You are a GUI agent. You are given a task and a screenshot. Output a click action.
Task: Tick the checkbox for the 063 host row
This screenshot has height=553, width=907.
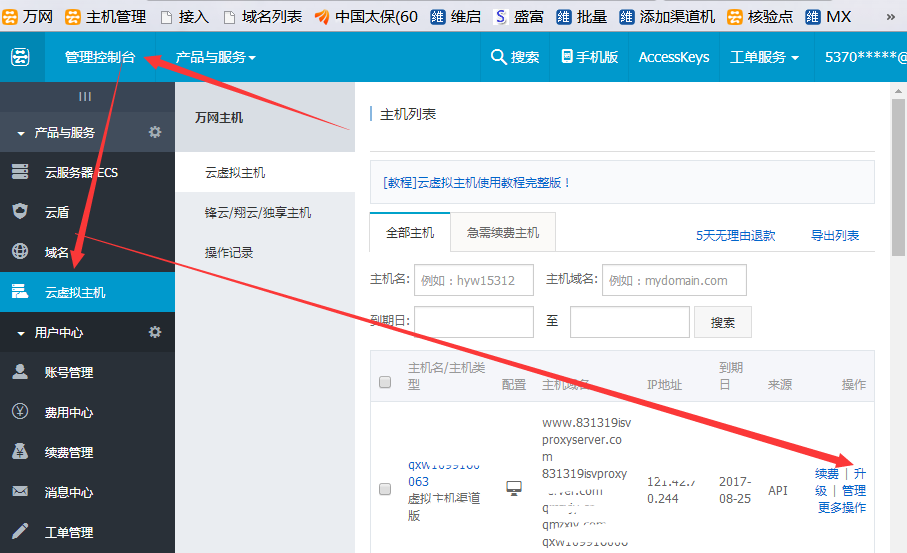pyautogui.click(x=385, y=489)
